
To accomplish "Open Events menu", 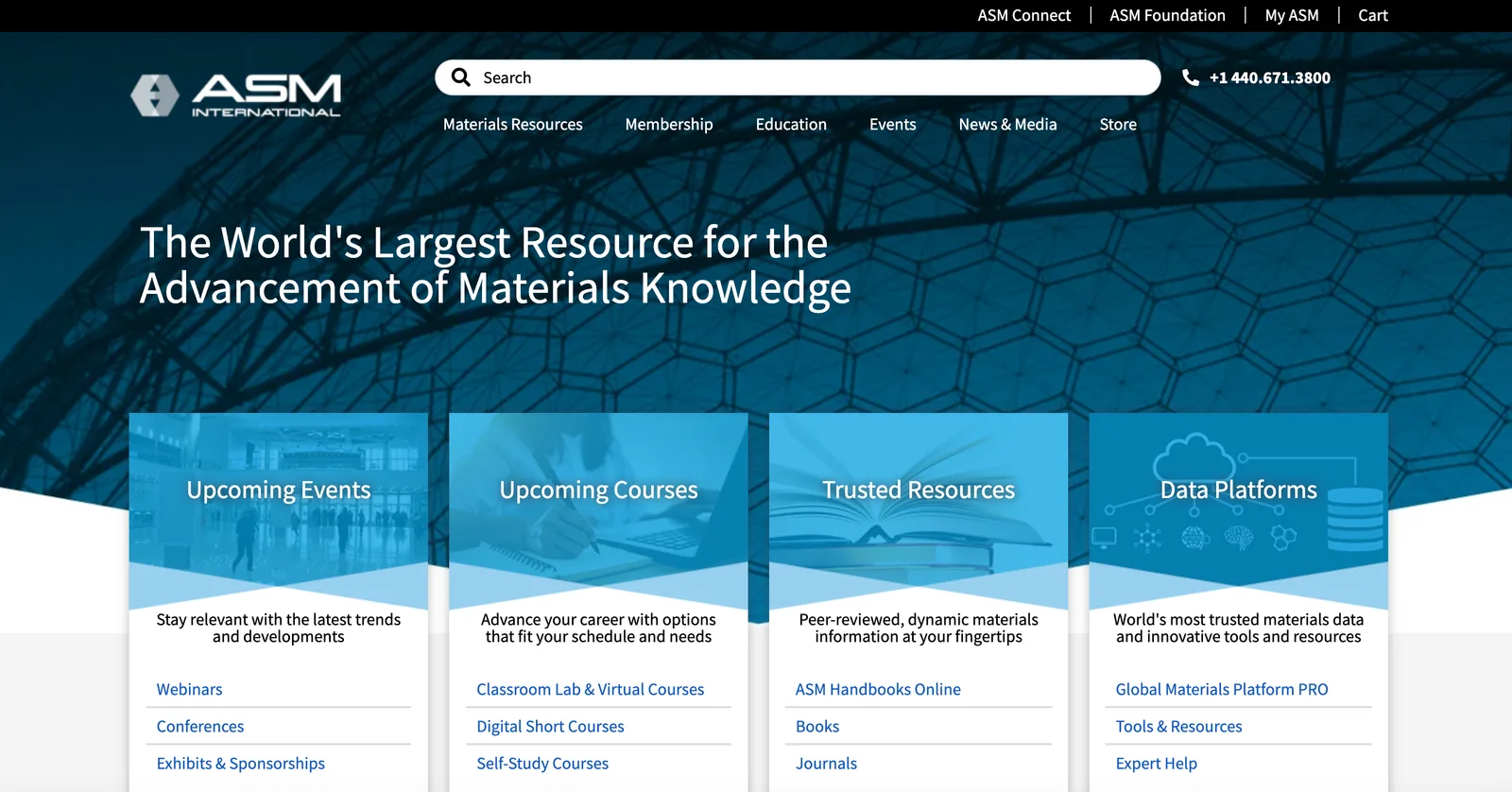I will tap(892, 124).
